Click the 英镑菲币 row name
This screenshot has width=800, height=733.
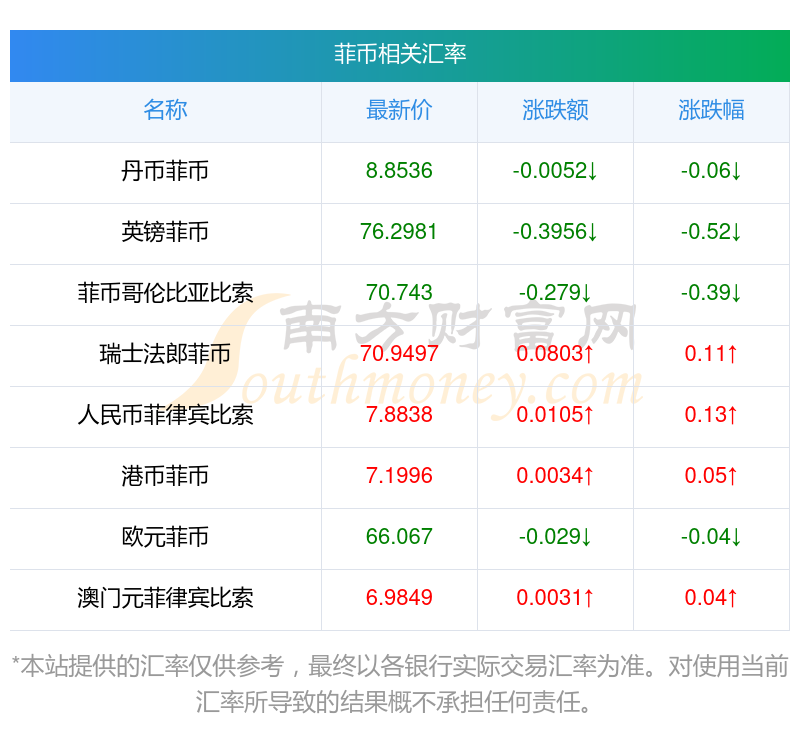tap(165, 232)
